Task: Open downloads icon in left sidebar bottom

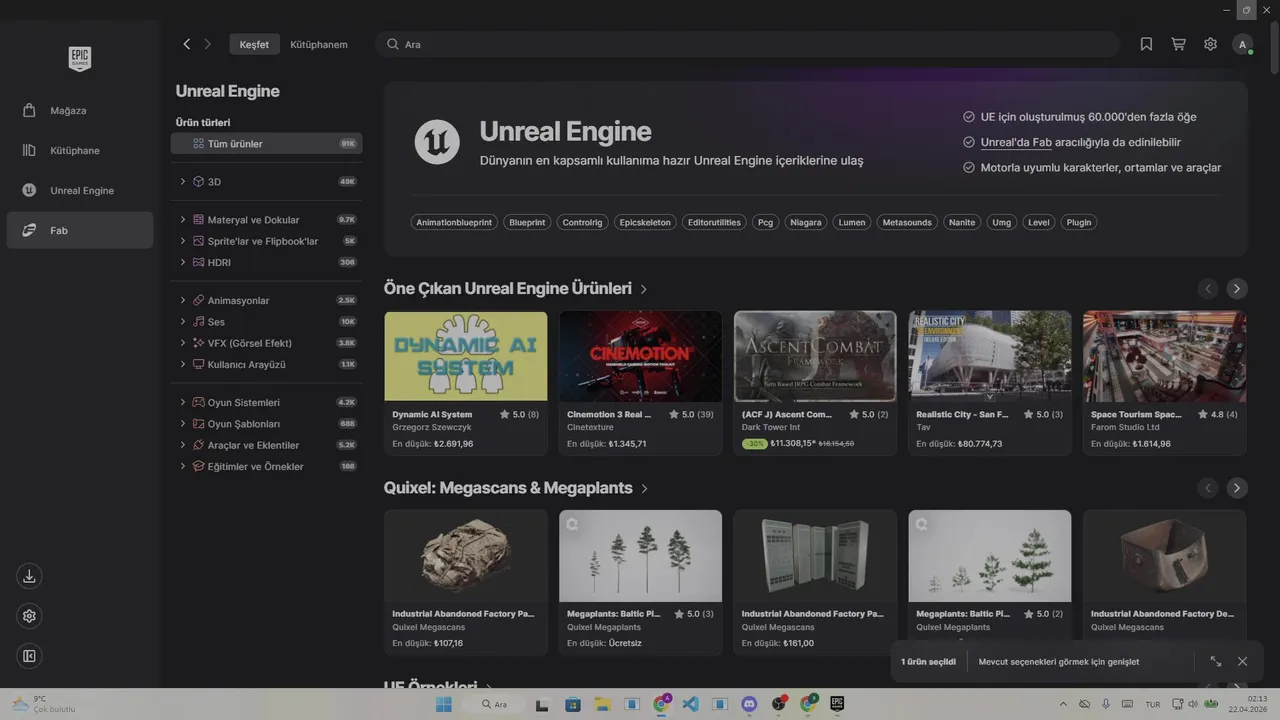Action: [x=30, y=576]
